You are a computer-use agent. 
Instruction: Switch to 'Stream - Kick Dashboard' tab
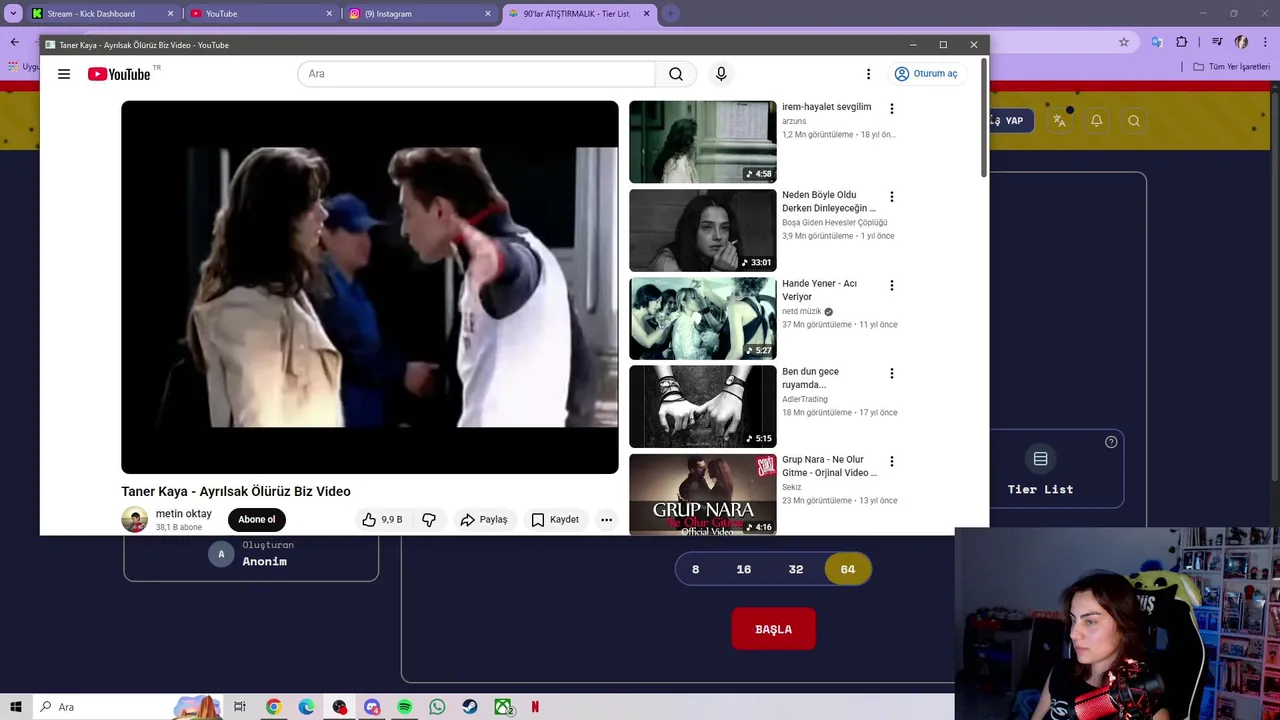point(102,14)
